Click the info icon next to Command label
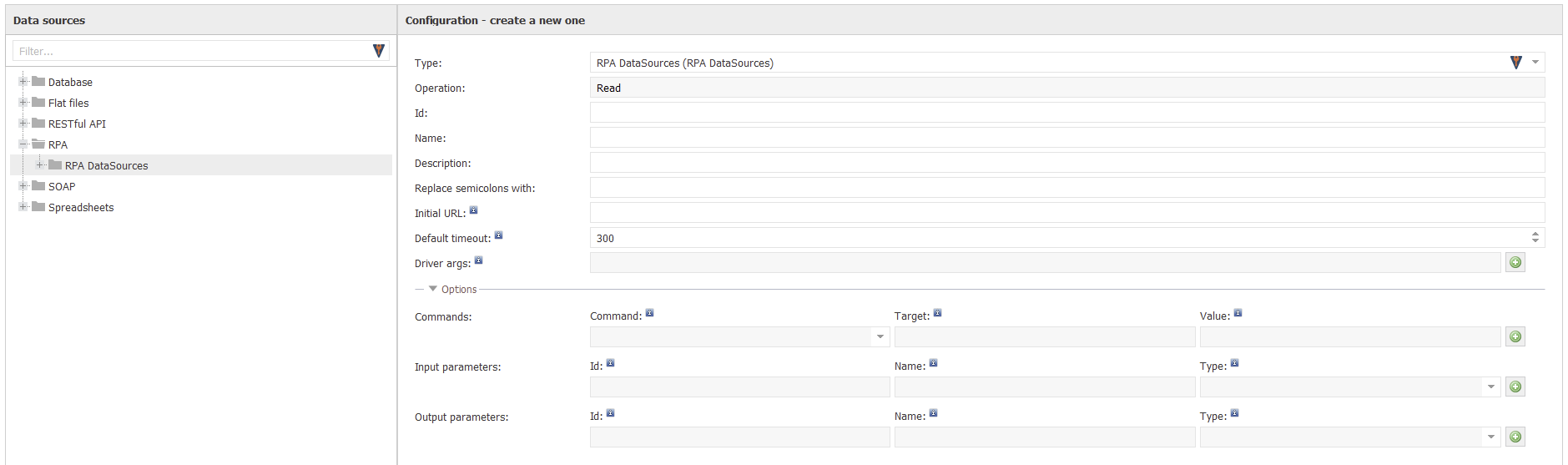1568x465 pixels. click(x=649, y=313)
